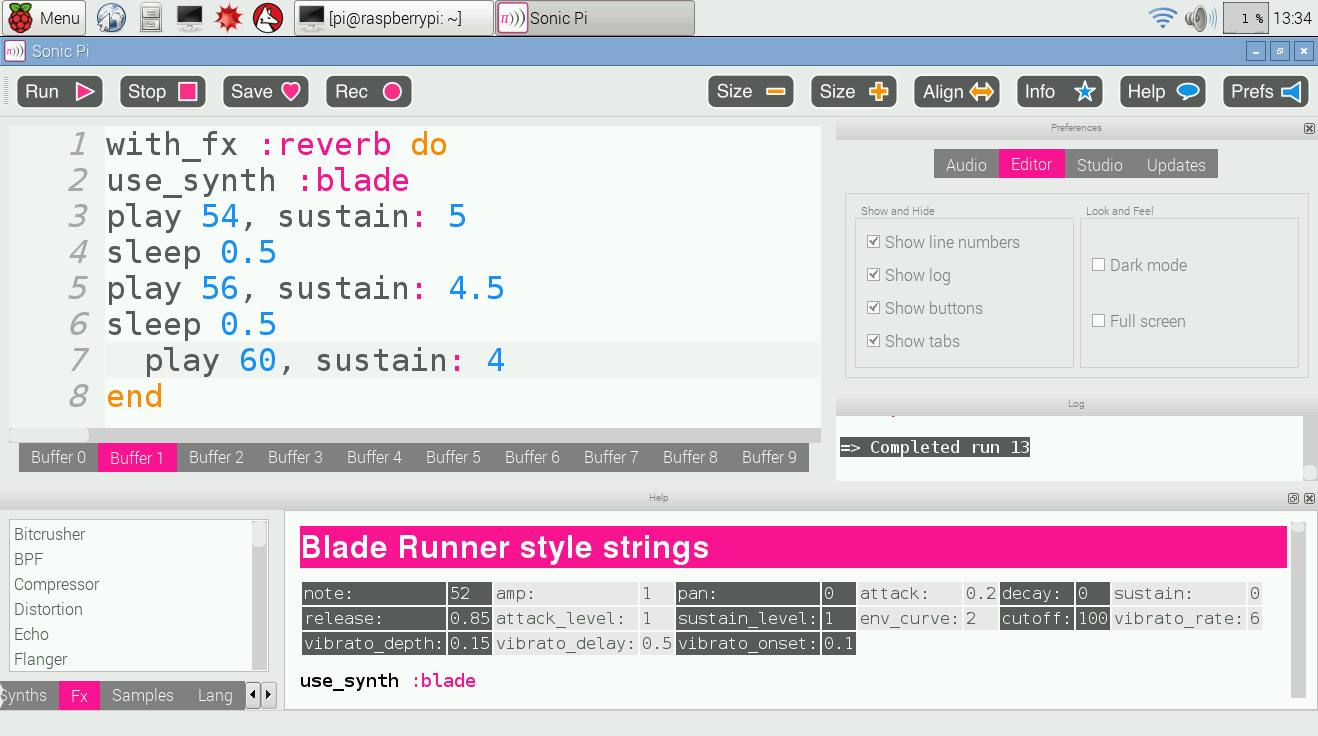The image size is (1318, 736).
Task: Click the Fx list vertical scrollbar
Action: 259,595
